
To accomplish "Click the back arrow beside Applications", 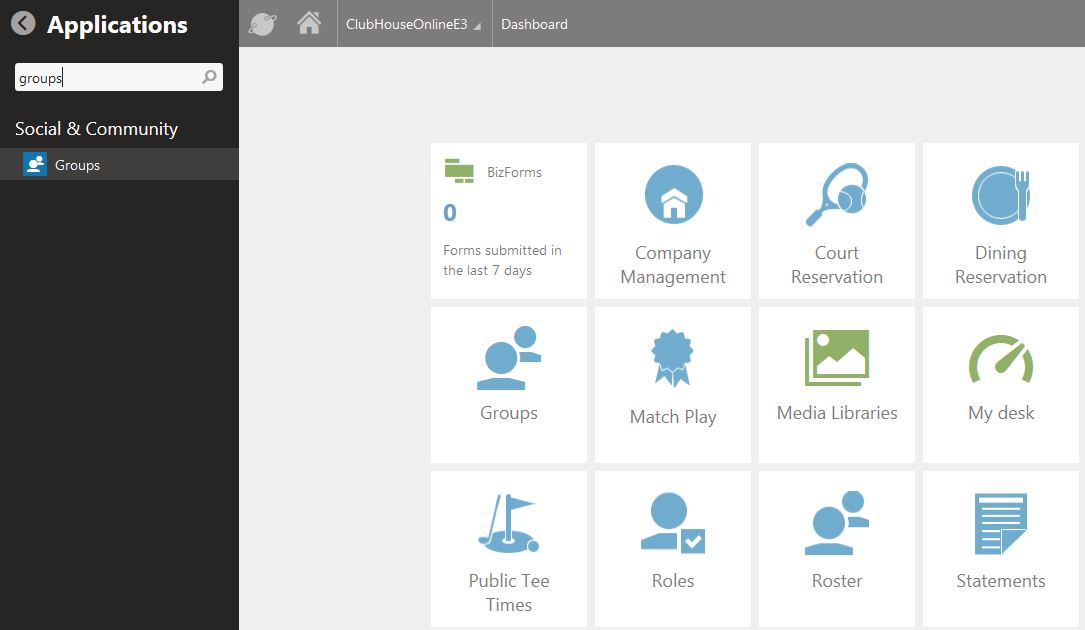I will 23,24.
